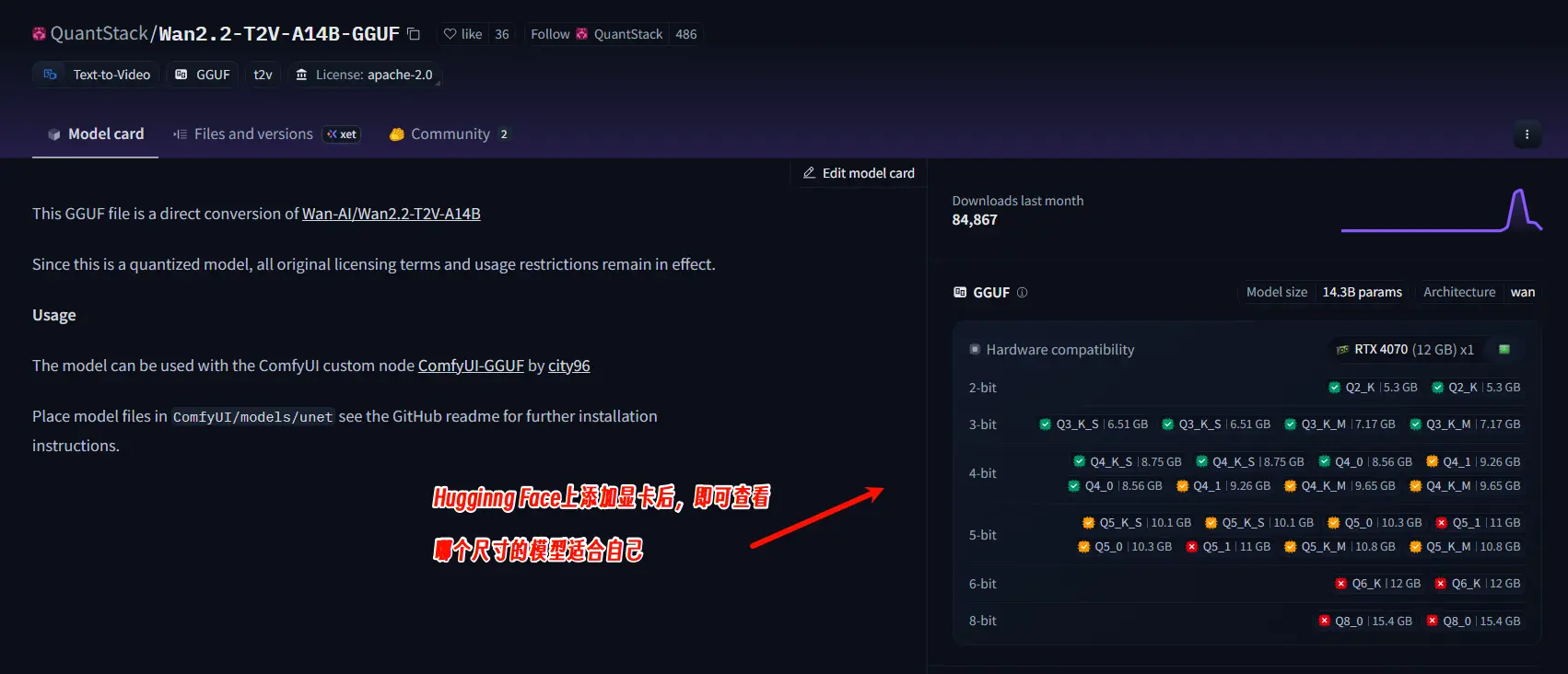Click the GGUF info icon
Viewport: 1568px width, 674px height.
tap(1022, 293)
